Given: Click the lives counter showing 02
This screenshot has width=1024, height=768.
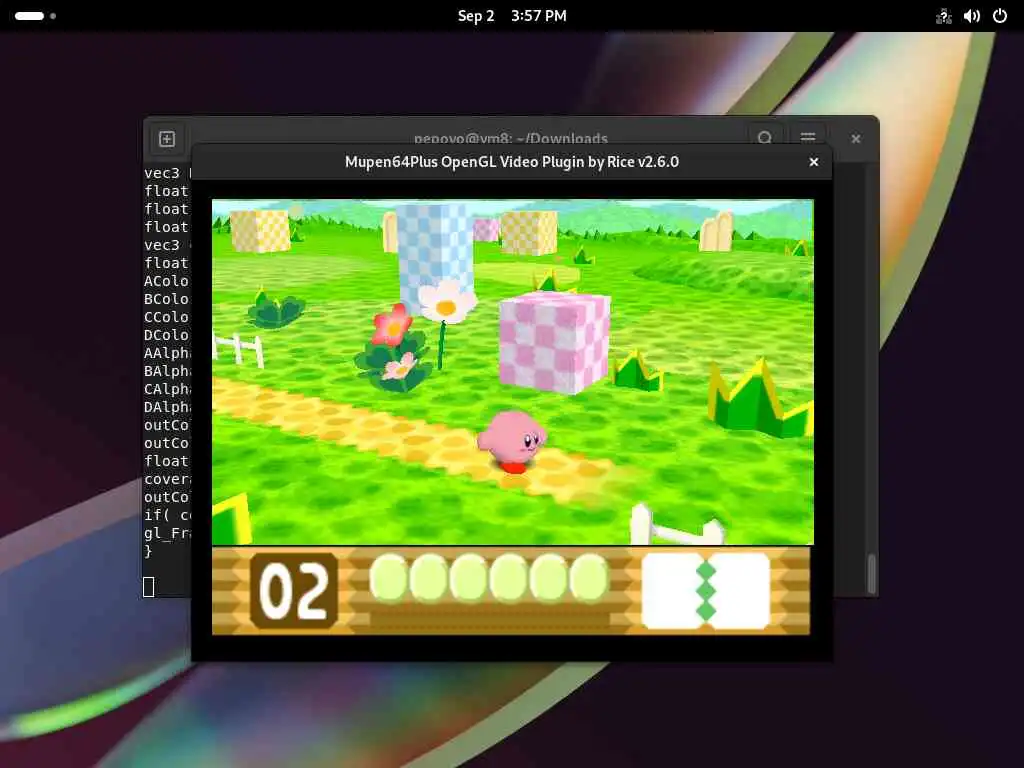Looking at the screenshot, I should [294, 591].
